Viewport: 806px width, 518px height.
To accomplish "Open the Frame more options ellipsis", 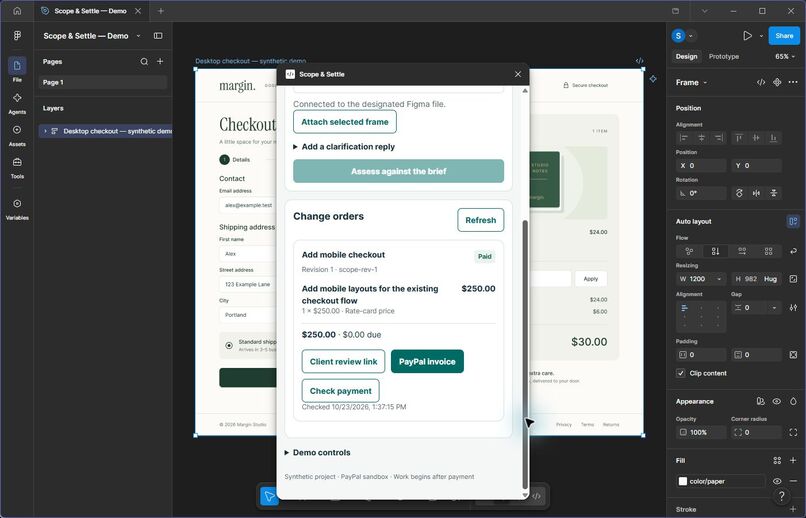I will (793, 82).
